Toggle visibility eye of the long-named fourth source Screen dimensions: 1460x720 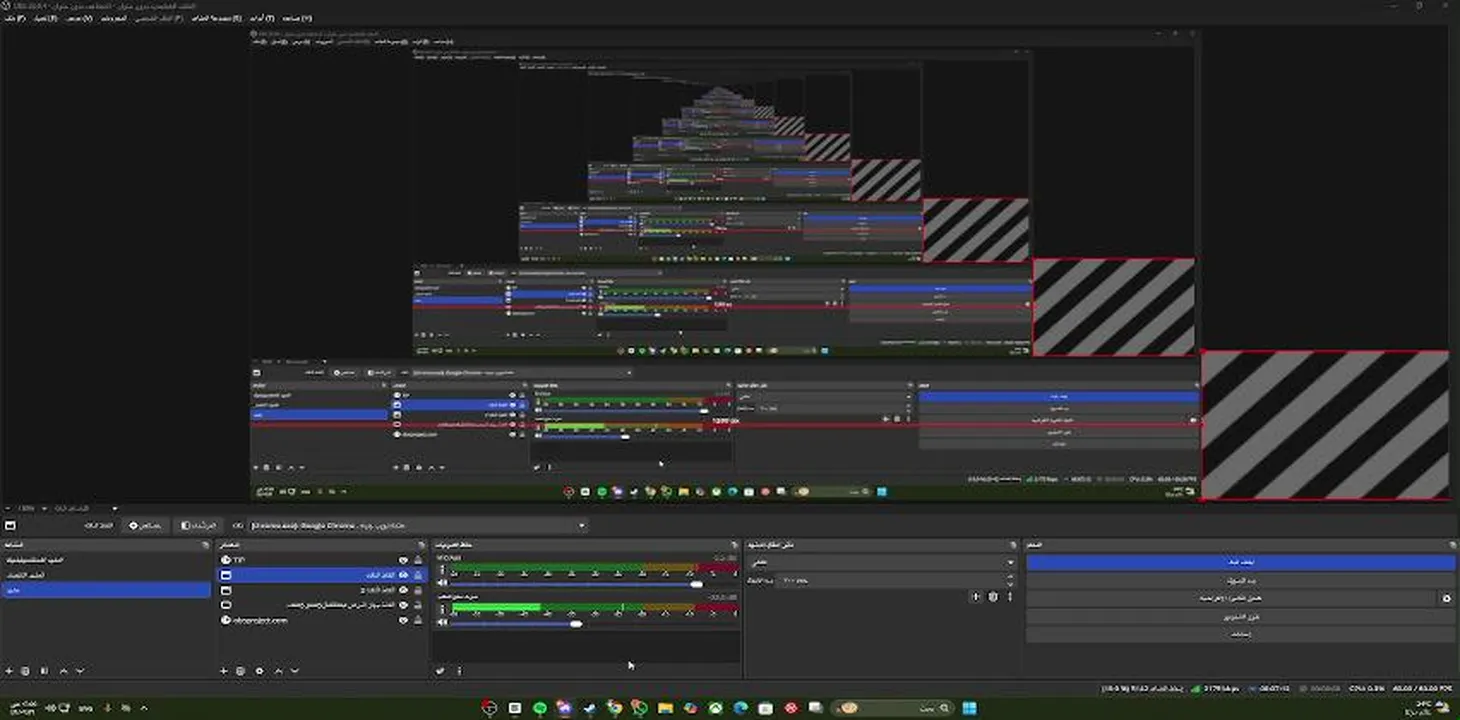click(404, 605)
